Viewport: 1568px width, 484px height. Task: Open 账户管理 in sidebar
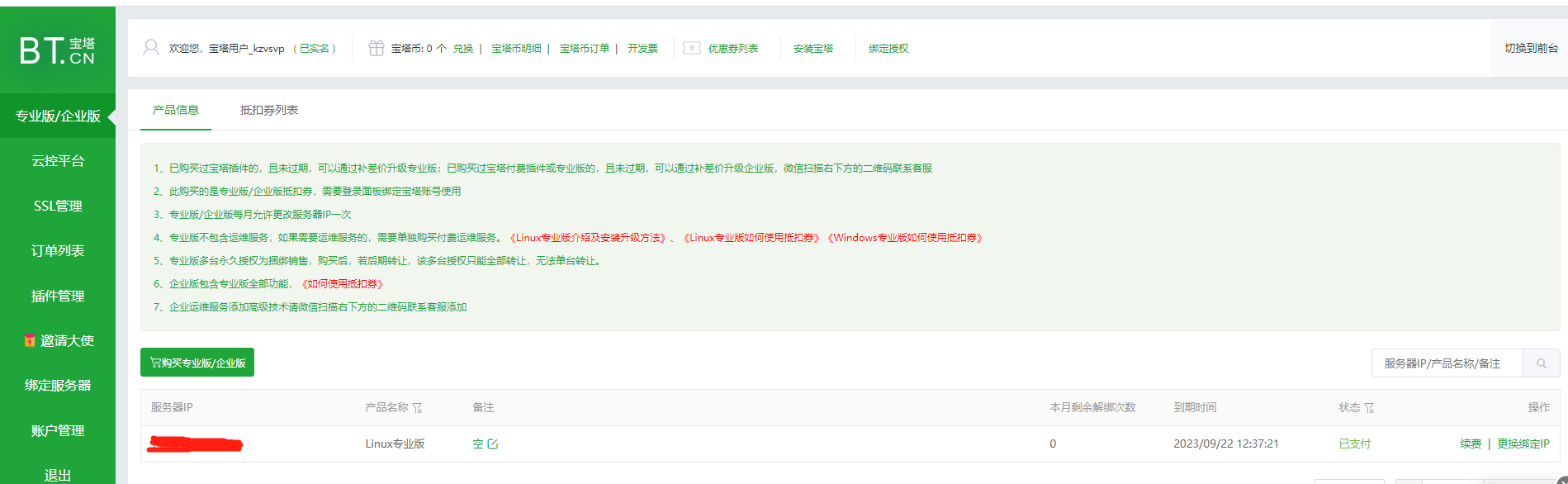coord(58,430)
